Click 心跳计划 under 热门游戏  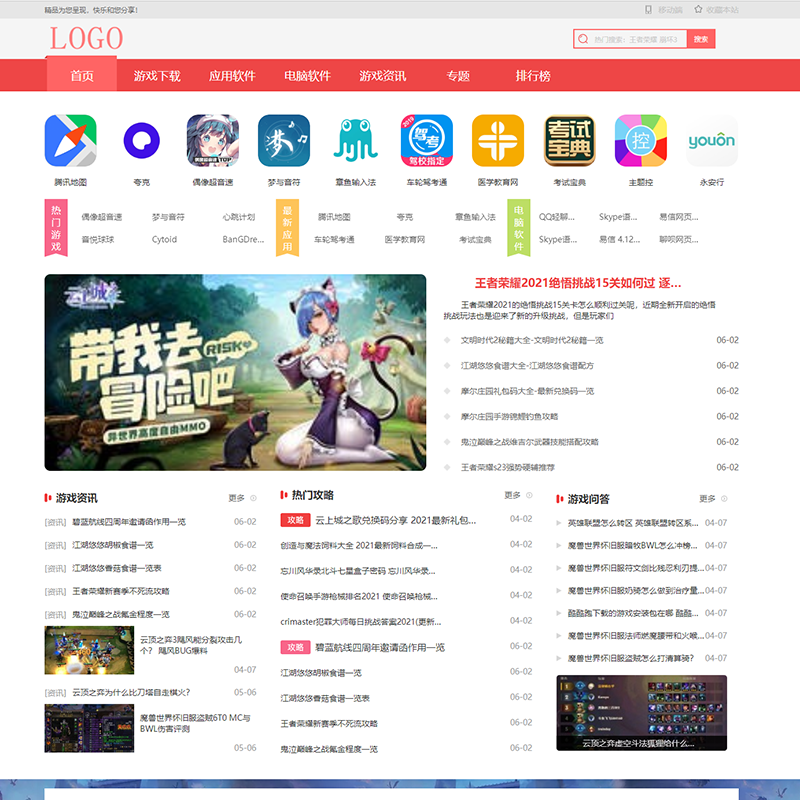coord(238,217)
